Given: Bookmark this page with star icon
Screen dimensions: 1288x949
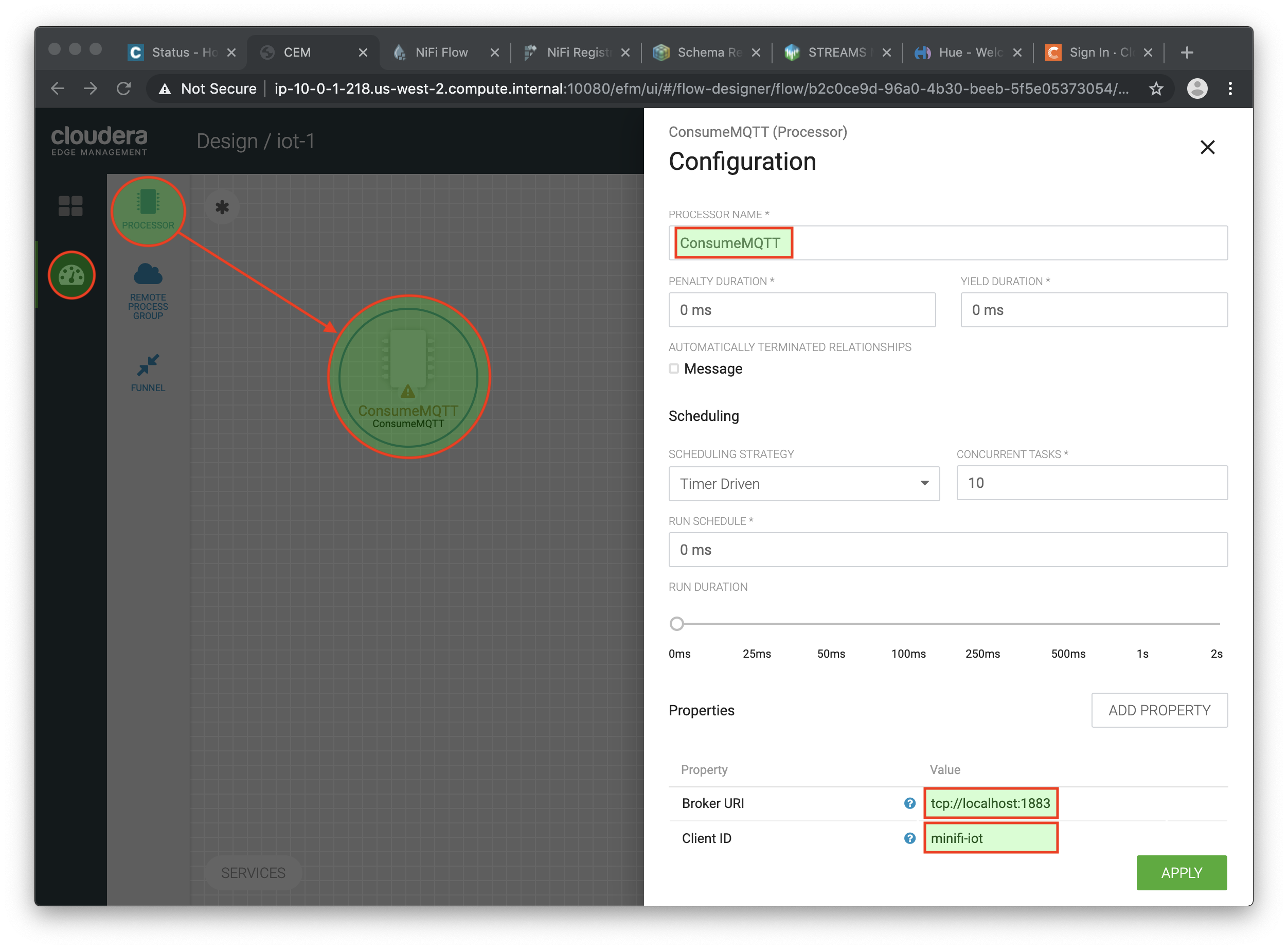Looking at the screenshot, I should point(1155,89).
